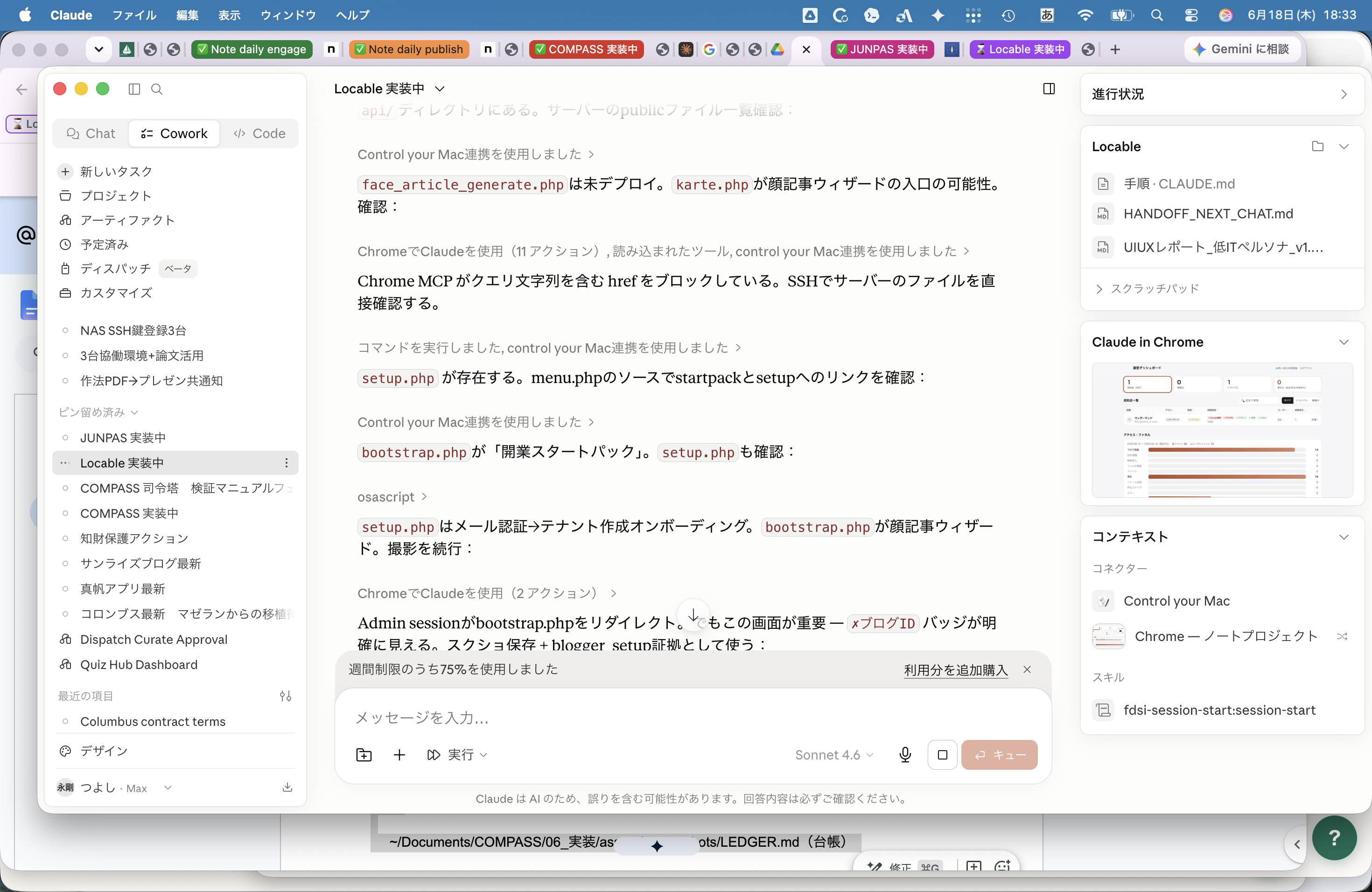Expand ChromeでClaudeを使用 (11 アクション) step
The height and width of the screenshot is (892, 1372).
[664, 251]
